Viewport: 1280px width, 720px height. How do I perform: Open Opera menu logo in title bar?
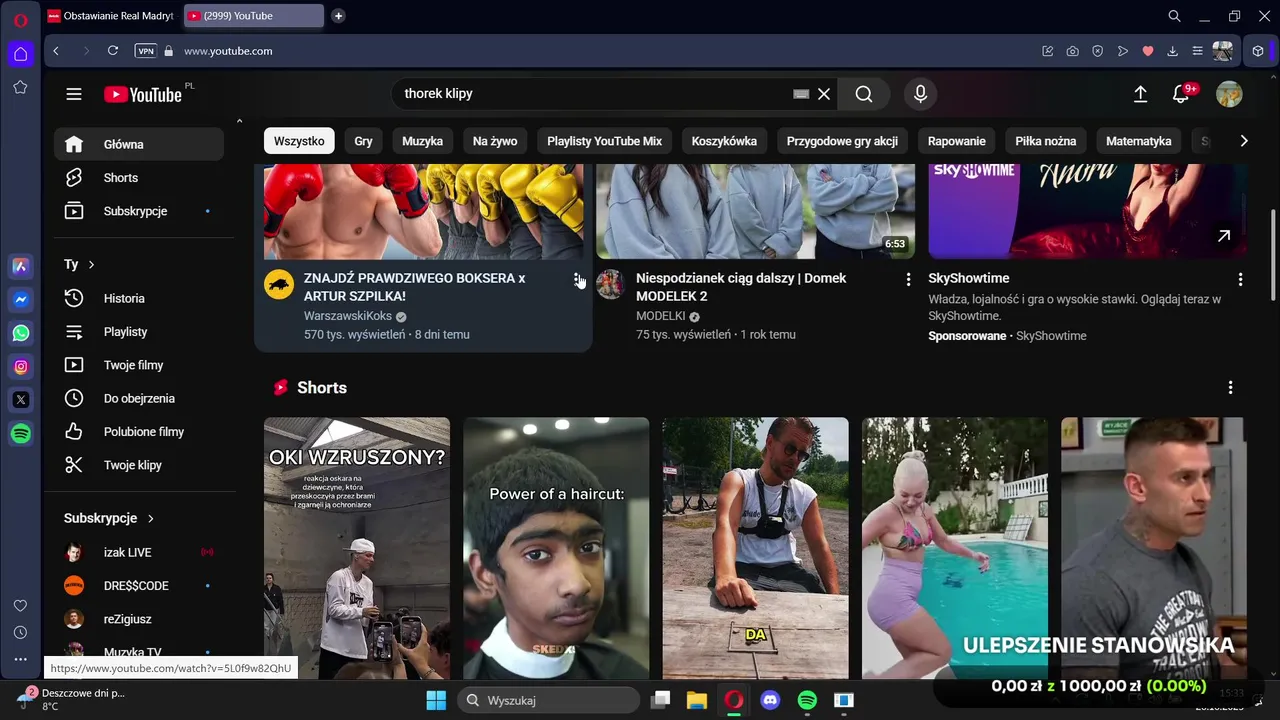point(21,19)
